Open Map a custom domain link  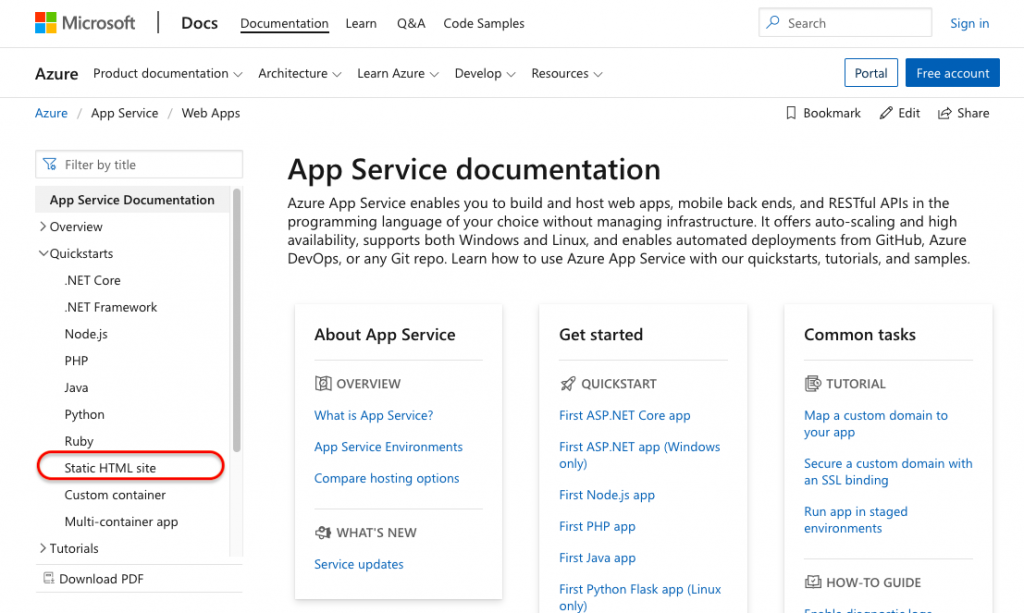(876, 424)
